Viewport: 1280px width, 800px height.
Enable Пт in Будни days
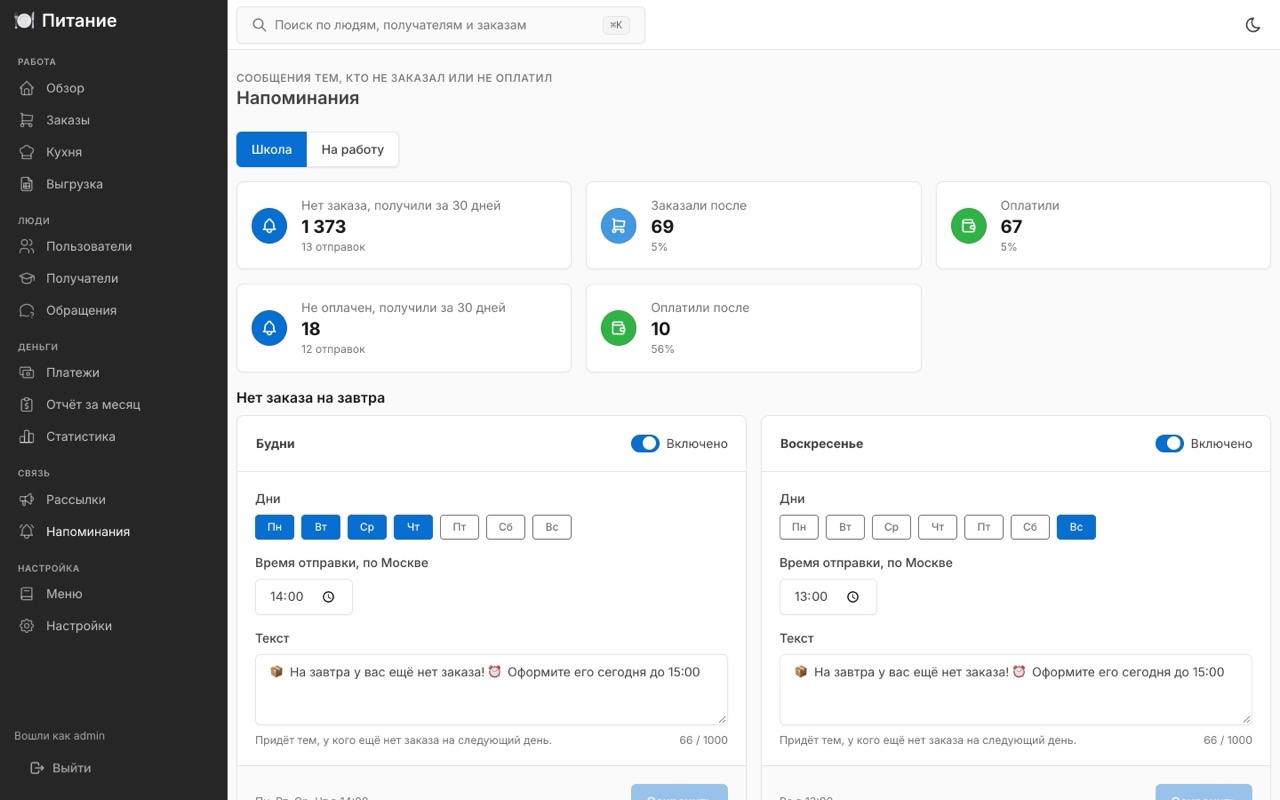pos(459,527)
